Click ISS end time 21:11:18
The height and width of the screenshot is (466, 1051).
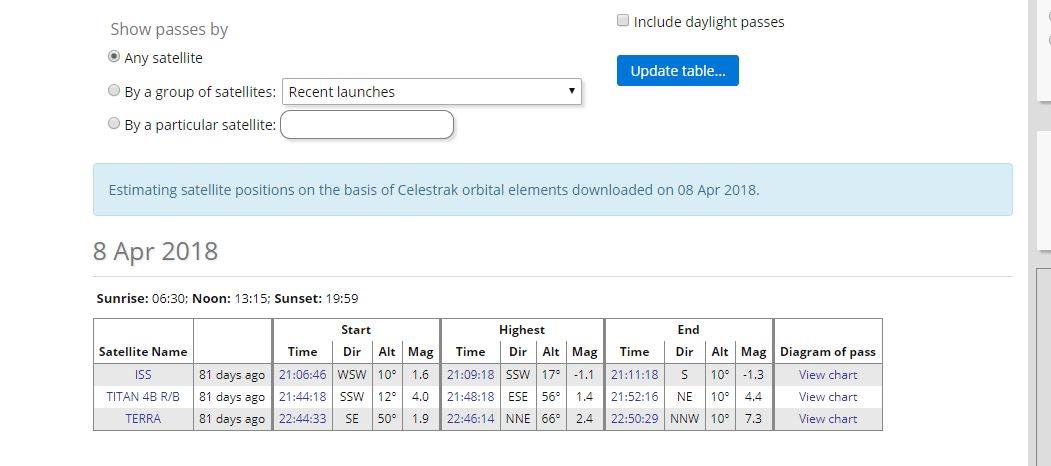[634, 375]
